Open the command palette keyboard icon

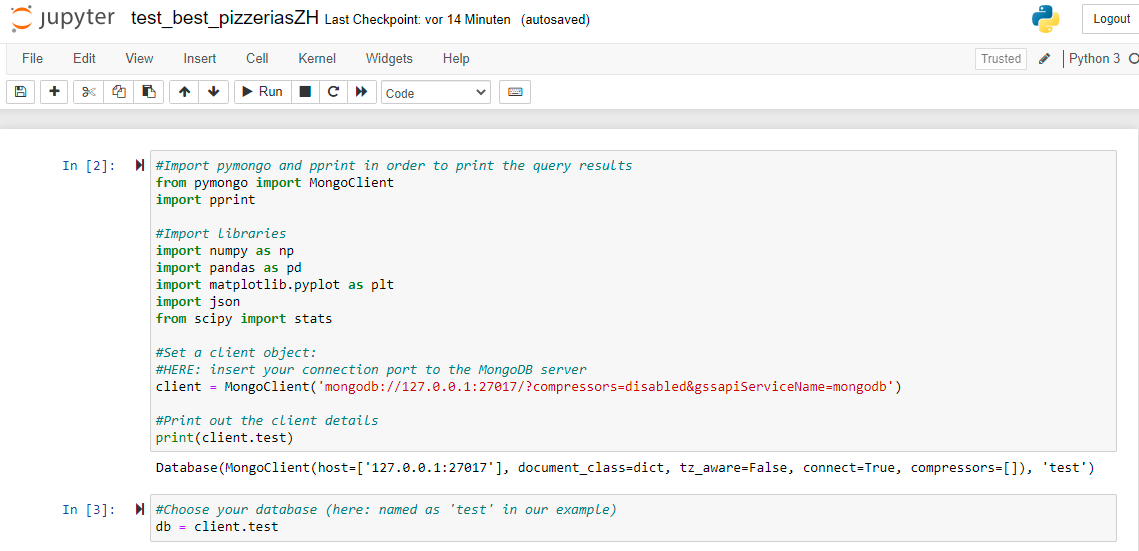[514, 91]
